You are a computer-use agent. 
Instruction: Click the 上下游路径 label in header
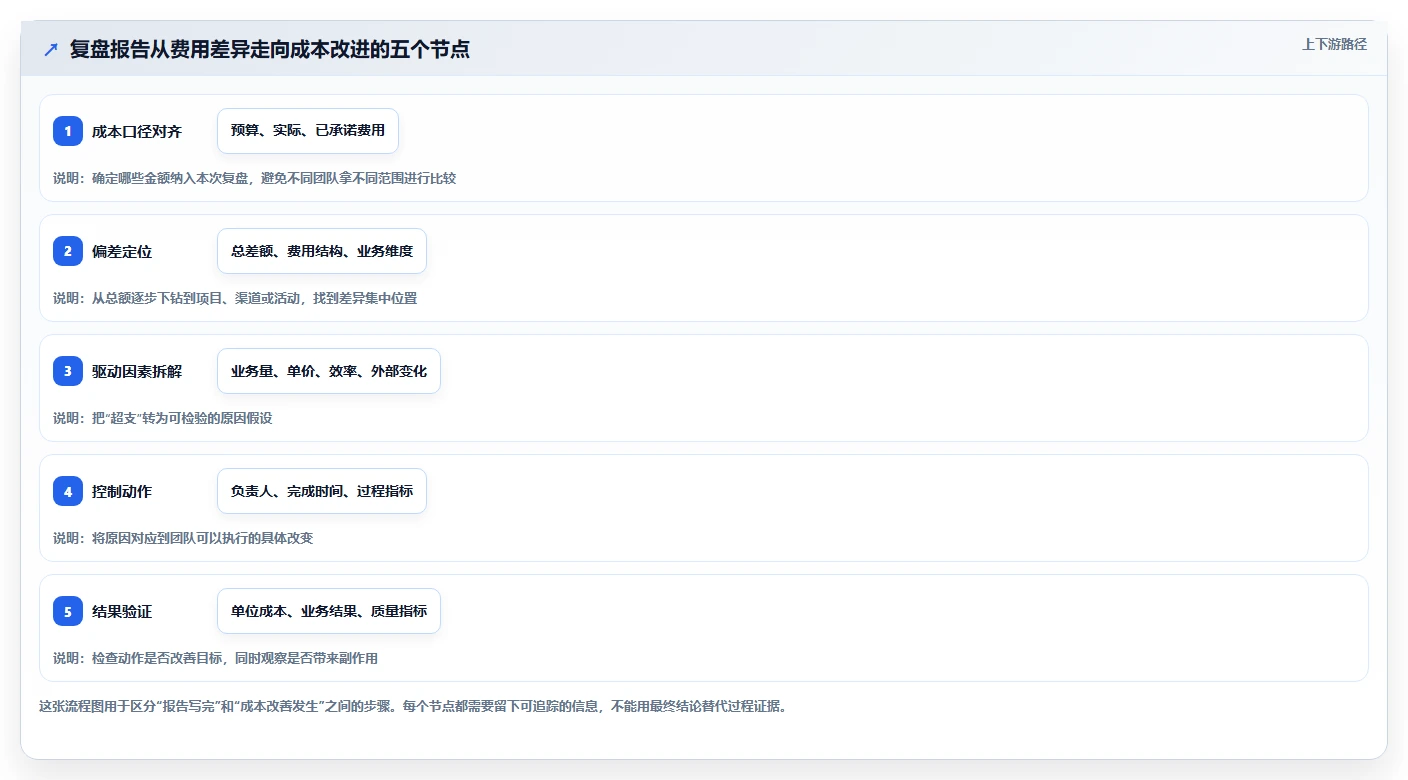click(x=1334, y=45)
